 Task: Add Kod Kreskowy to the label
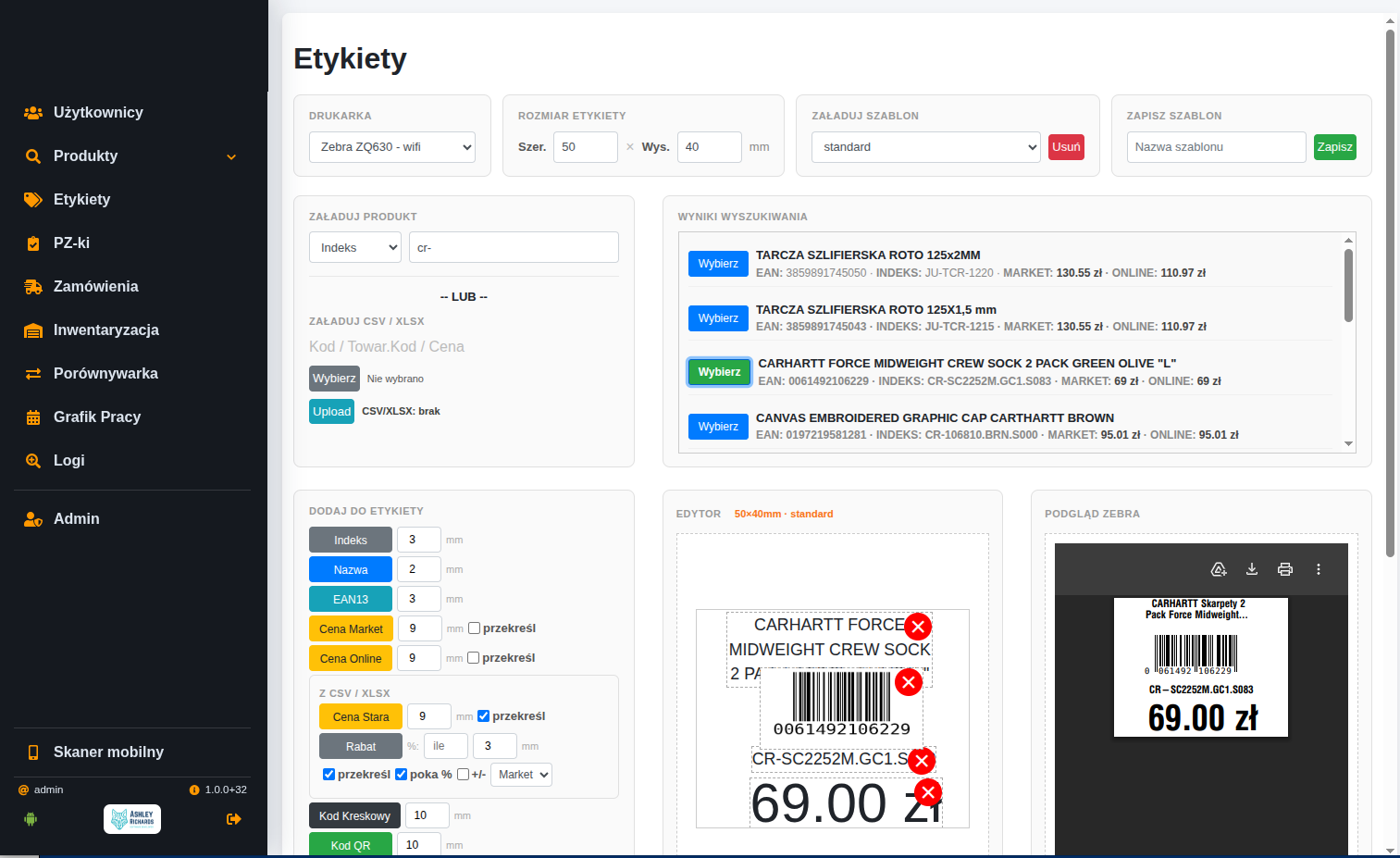tap(354, 816)
